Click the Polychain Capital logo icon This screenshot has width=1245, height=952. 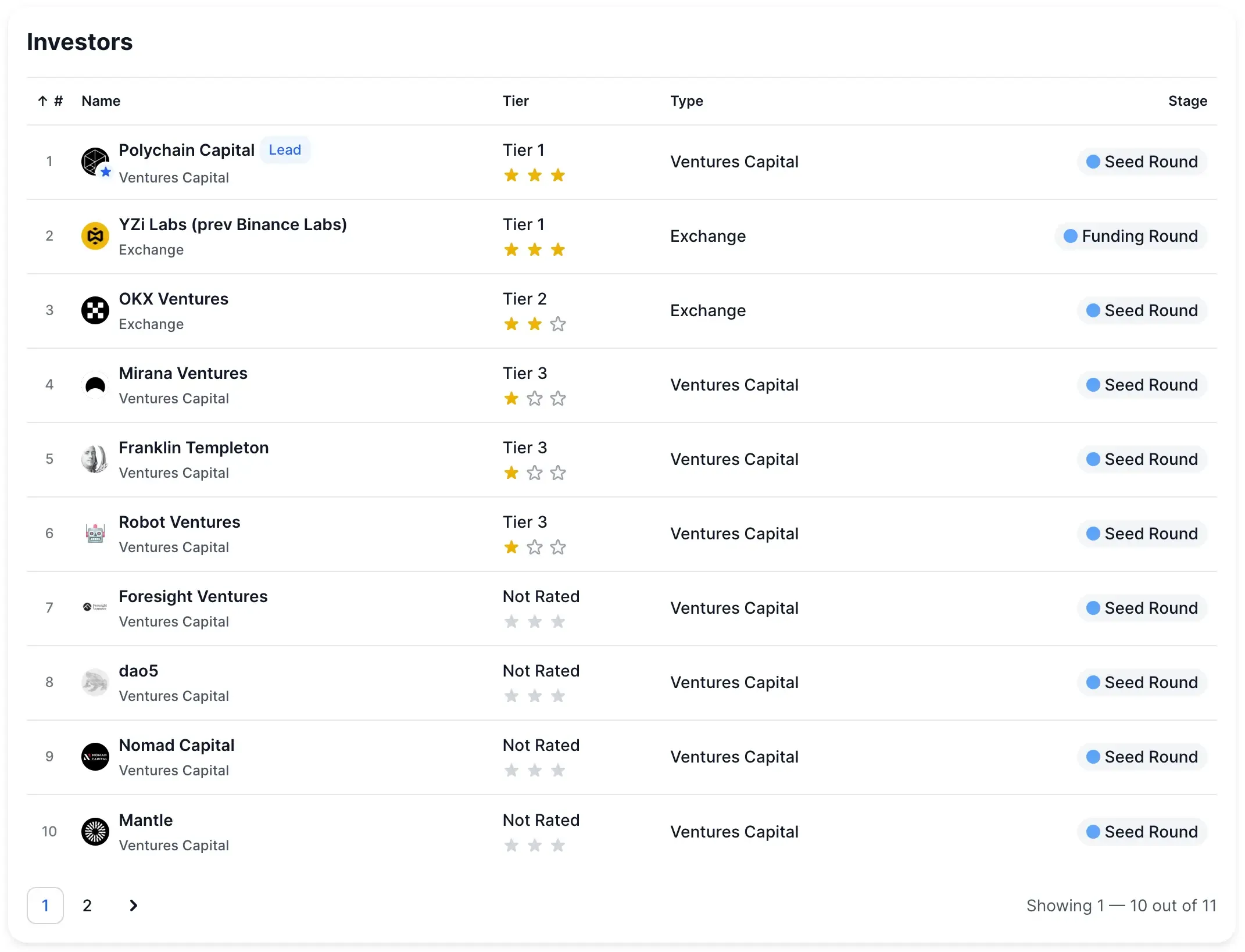(95, 162)
